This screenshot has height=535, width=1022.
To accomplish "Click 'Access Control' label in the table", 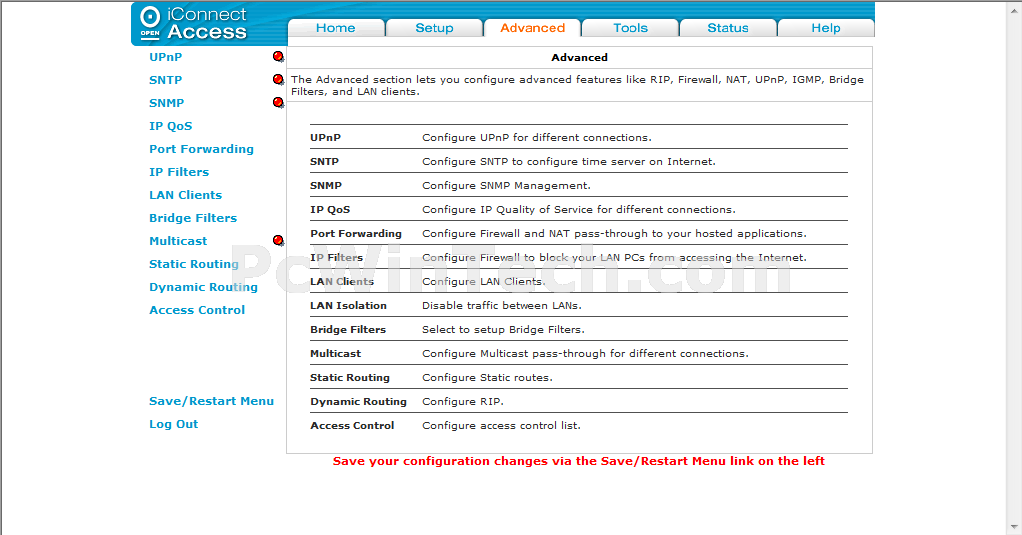I will click(352, 426).
